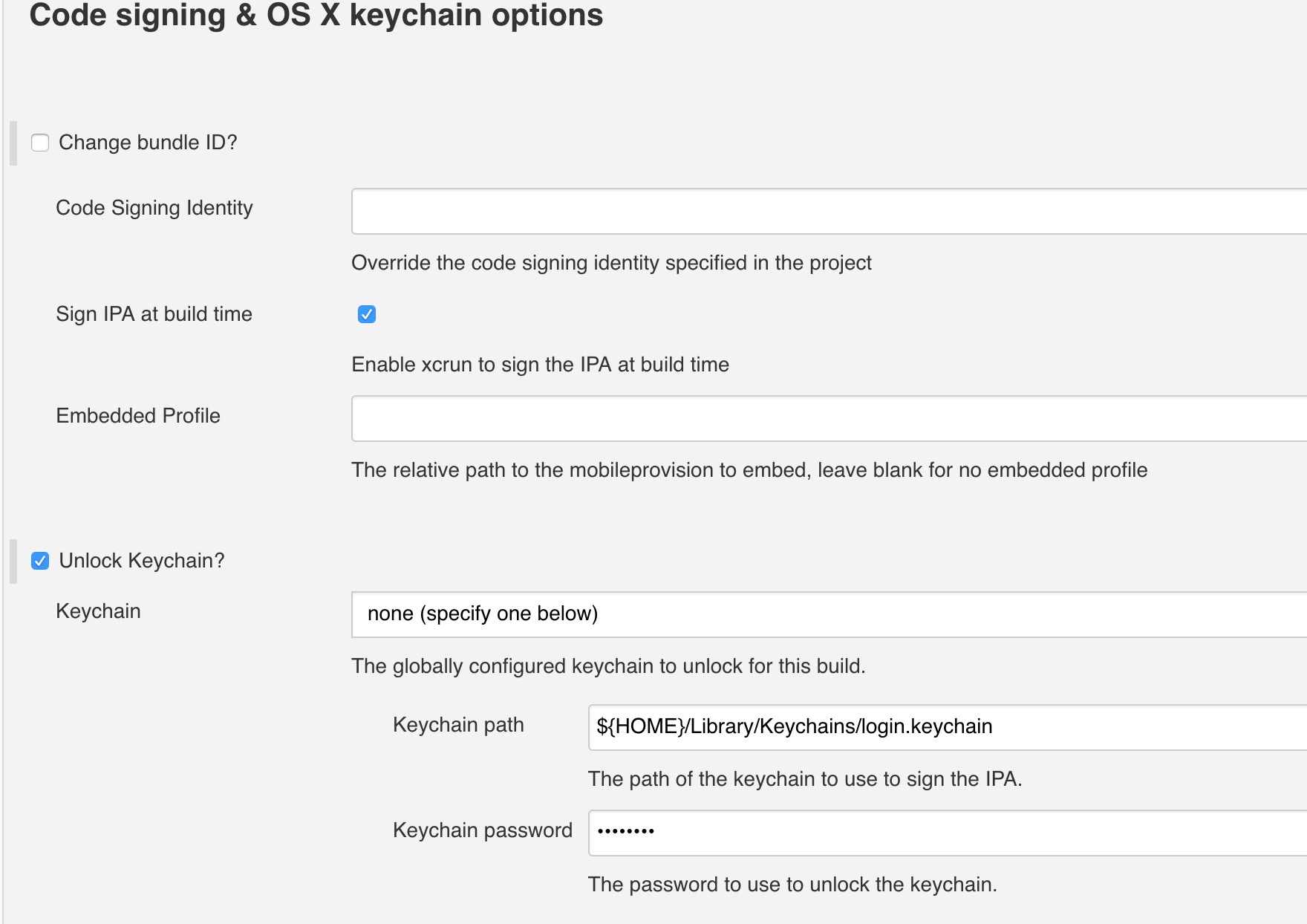The height and width of the screenshot is (924, 1307).
Task: Focus the Keychain password field
Action: [x=947, y=833]
